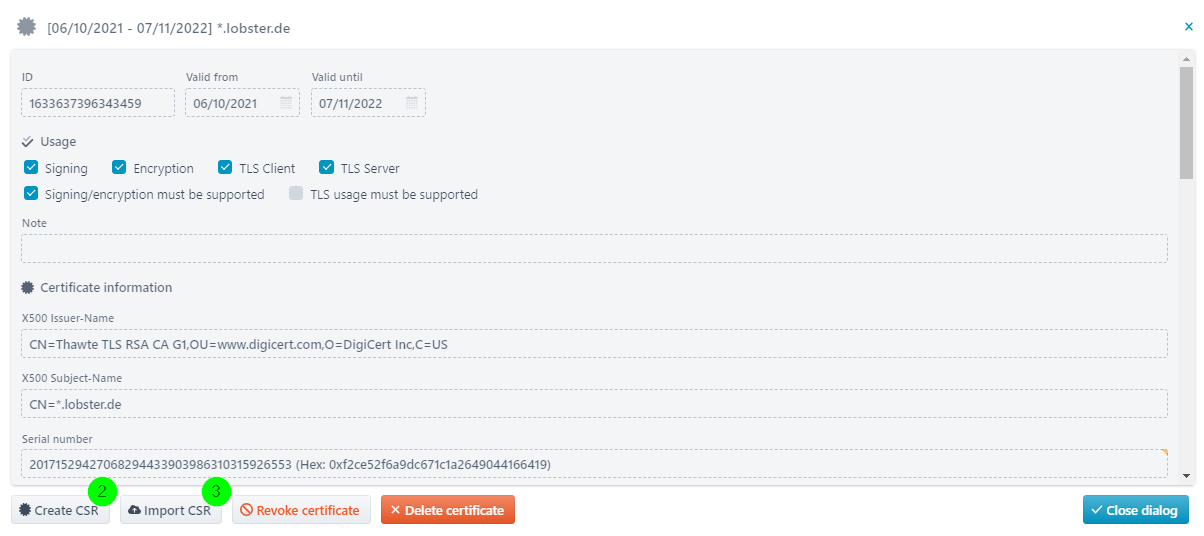Toggle Signing/encryption must be supported
Viewport: 1204px width, 536px height.
pyautogui.click(x=31, y=194)
